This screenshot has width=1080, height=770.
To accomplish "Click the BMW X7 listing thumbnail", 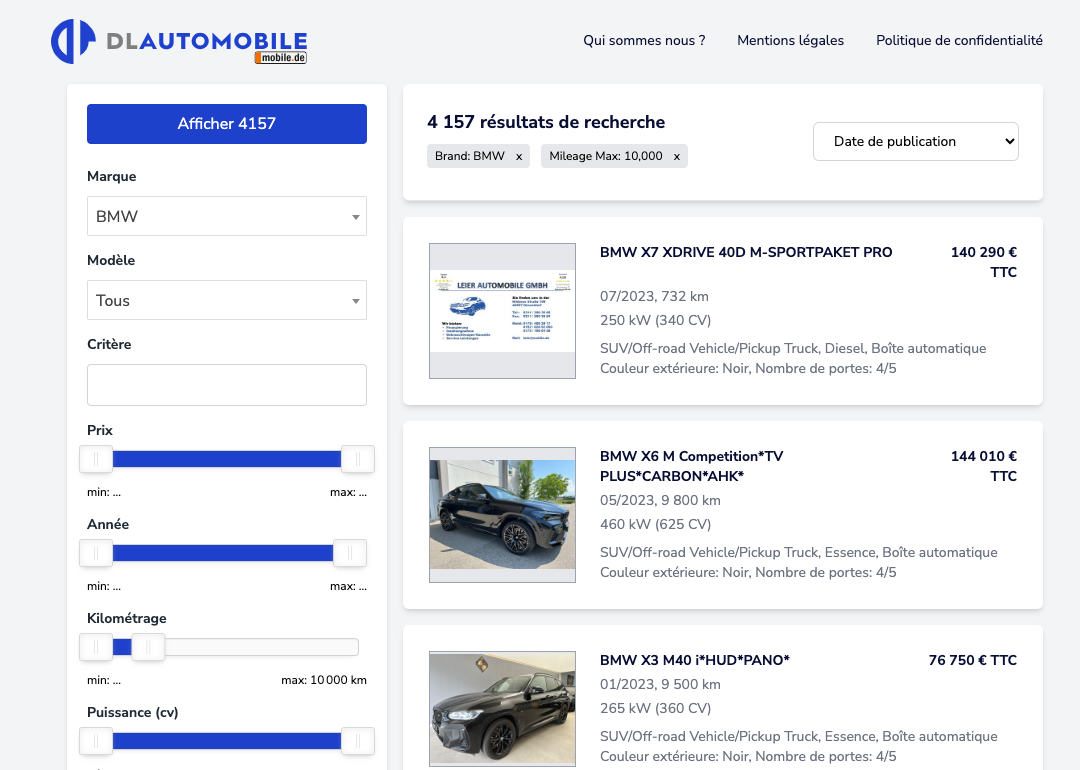I will (502, 311).
